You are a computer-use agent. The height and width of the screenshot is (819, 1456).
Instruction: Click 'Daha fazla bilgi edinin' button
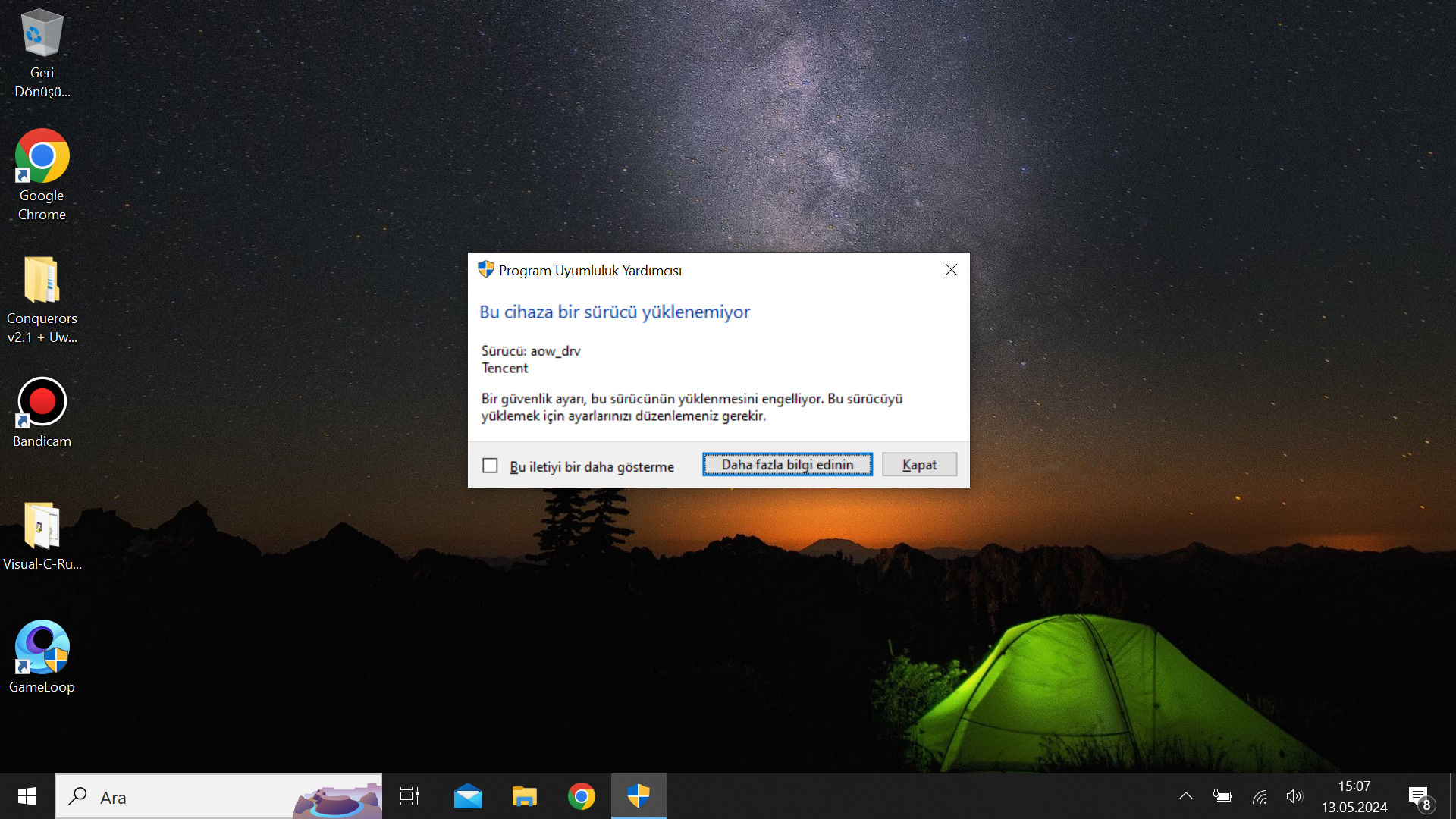tap(787, 465)
